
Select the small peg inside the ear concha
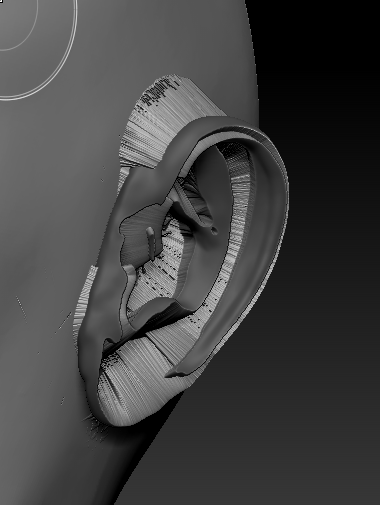151,243
